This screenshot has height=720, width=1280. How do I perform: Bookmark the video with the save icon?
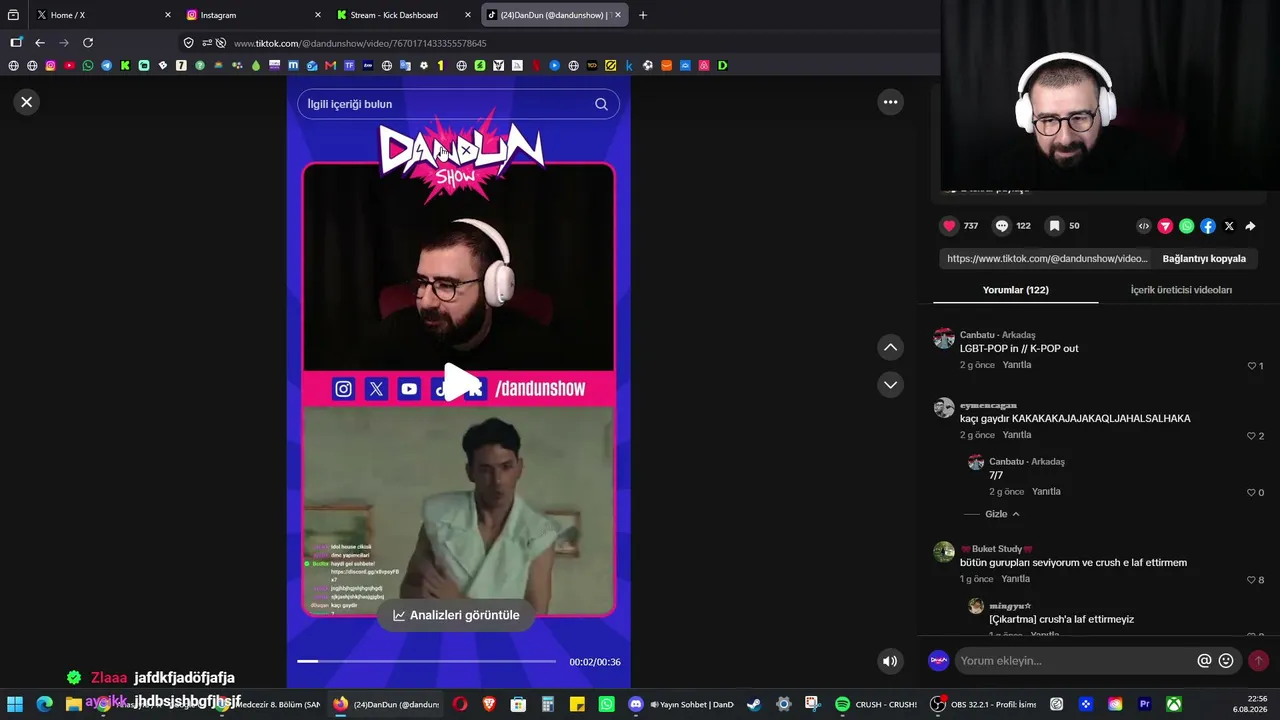[1054, 226]
